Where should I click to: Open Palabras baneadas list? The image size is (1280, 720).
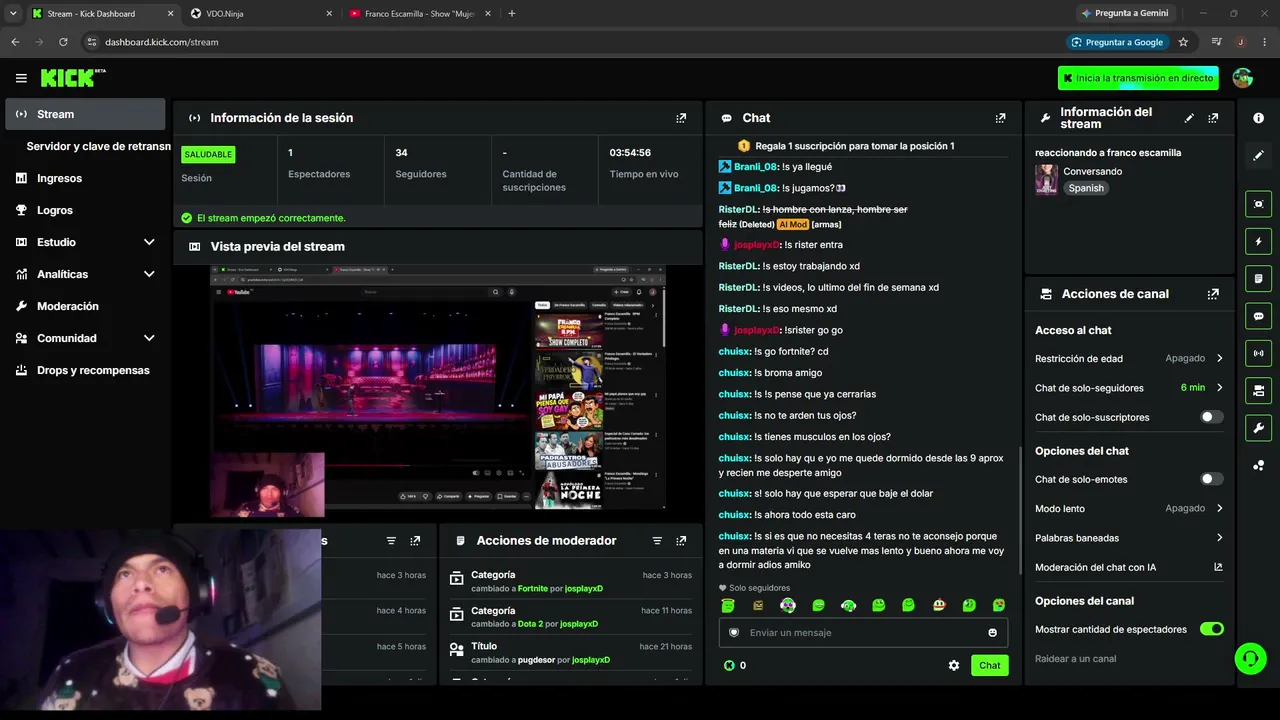1129,538
